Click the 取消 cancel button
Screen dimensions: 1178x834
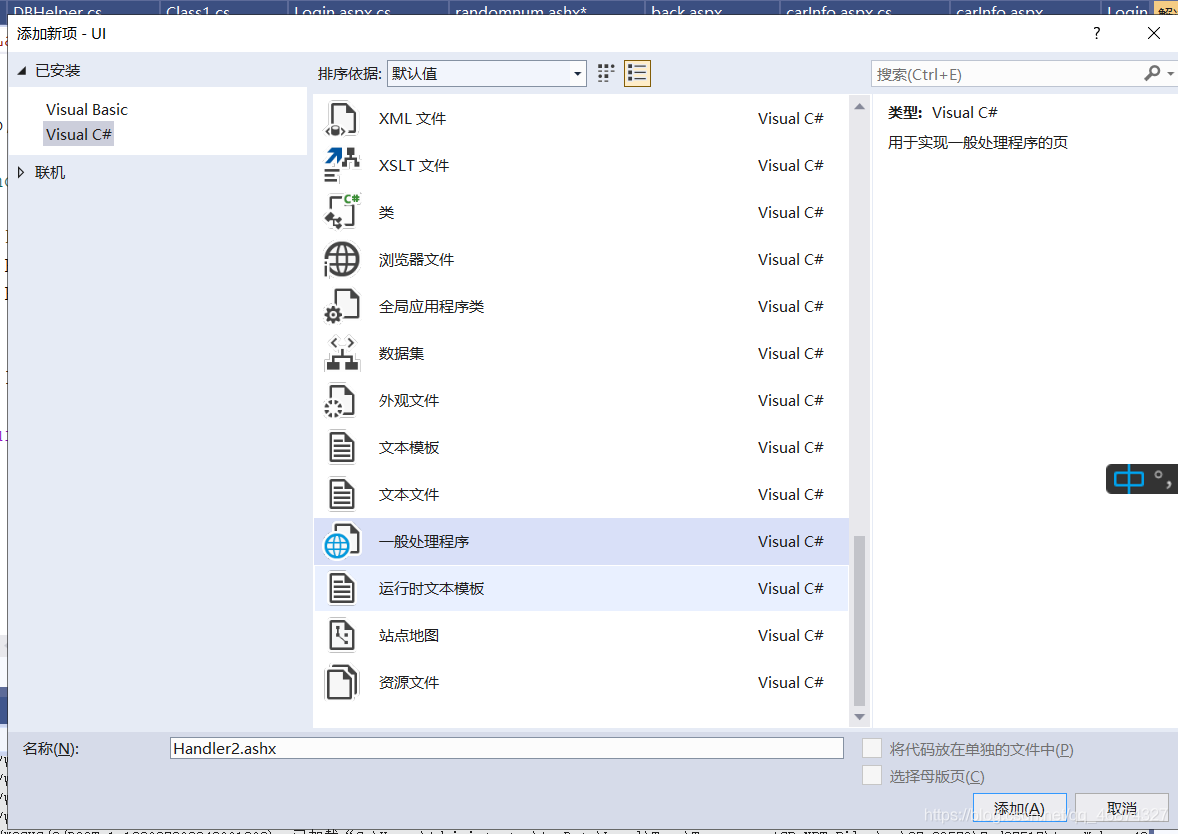click(x=1122, y=808)
